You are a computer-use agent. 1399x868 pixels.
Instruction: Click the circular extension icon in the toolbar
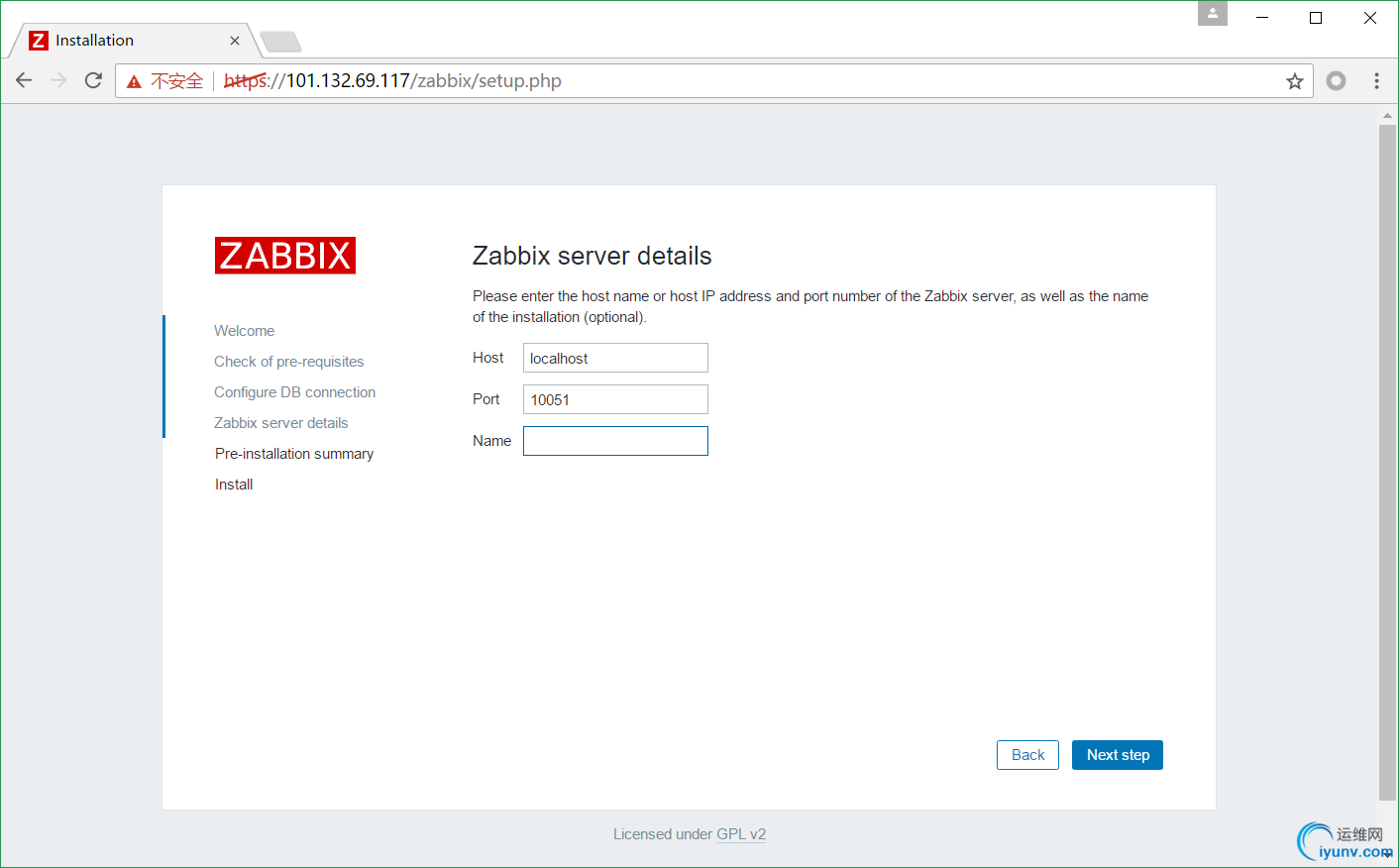[1336, 81]
